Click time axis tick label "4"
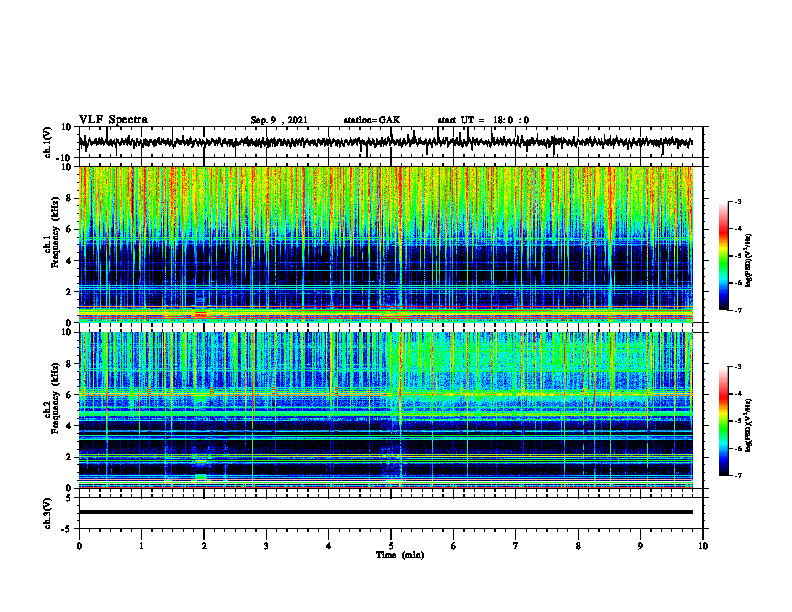Viewport: 792px width, 612px height. (329, 546)
